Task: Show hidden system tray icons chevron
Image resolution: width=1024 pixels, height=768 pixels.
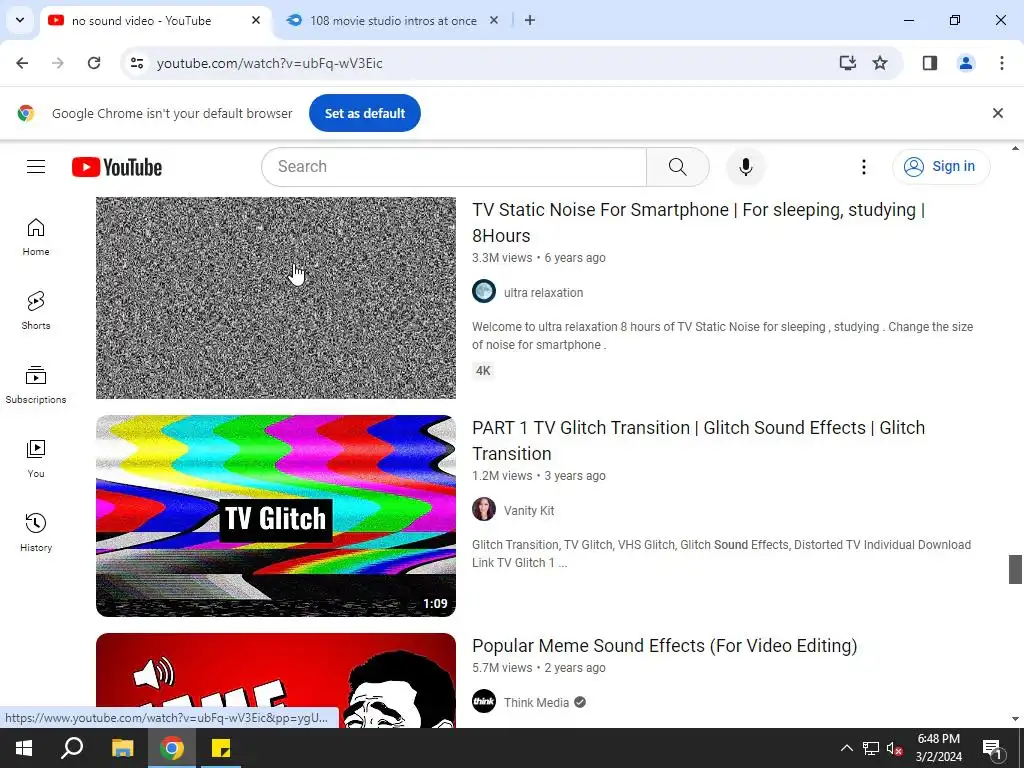Action: [846, 748]
